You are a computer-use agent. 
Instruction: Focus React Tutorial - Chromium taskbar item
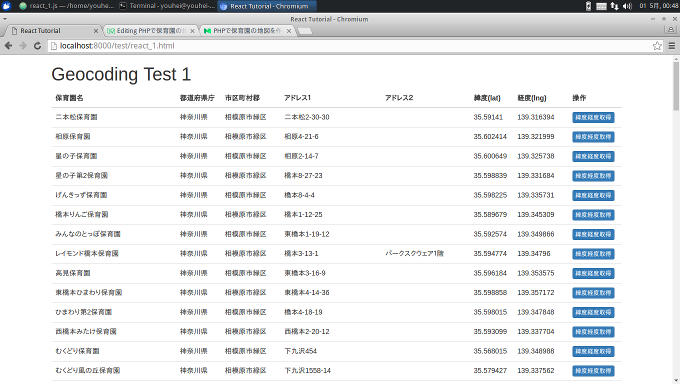(267, 6)
